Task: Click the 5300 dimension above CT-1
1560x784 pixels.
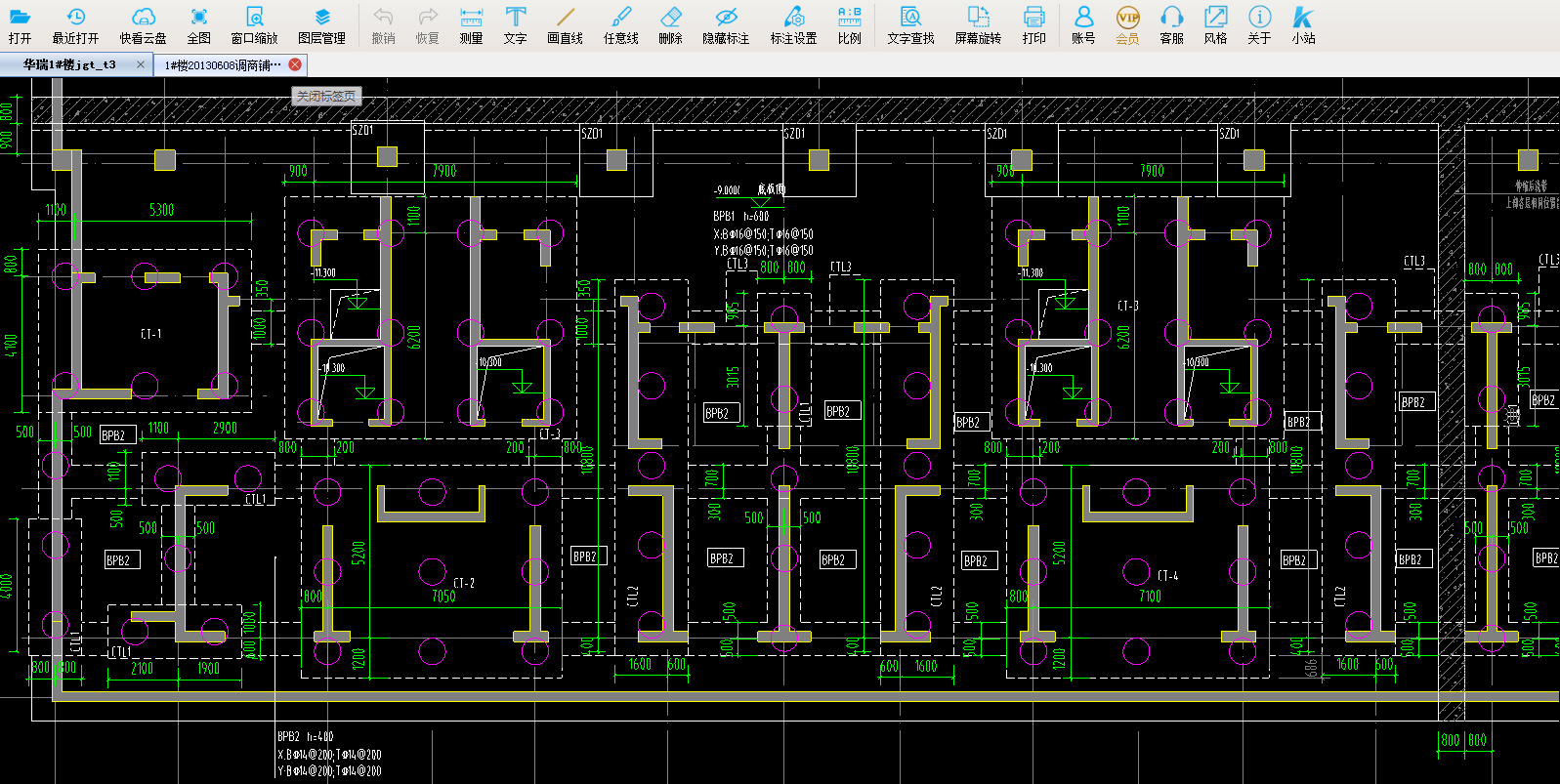Action: pos(162,210)
